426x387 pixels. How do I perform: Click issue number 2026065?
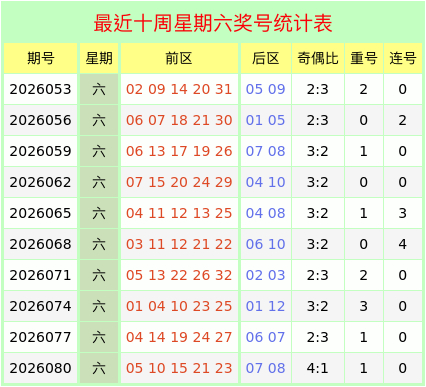[41, 213]
